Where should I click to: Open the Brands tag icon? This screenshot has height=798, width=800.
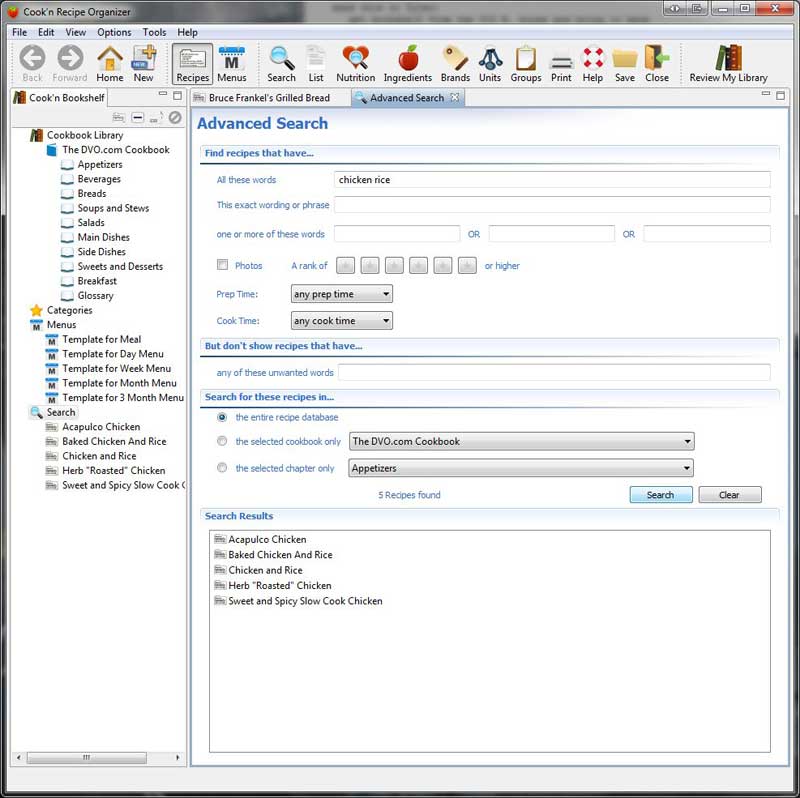click(455, 63)
